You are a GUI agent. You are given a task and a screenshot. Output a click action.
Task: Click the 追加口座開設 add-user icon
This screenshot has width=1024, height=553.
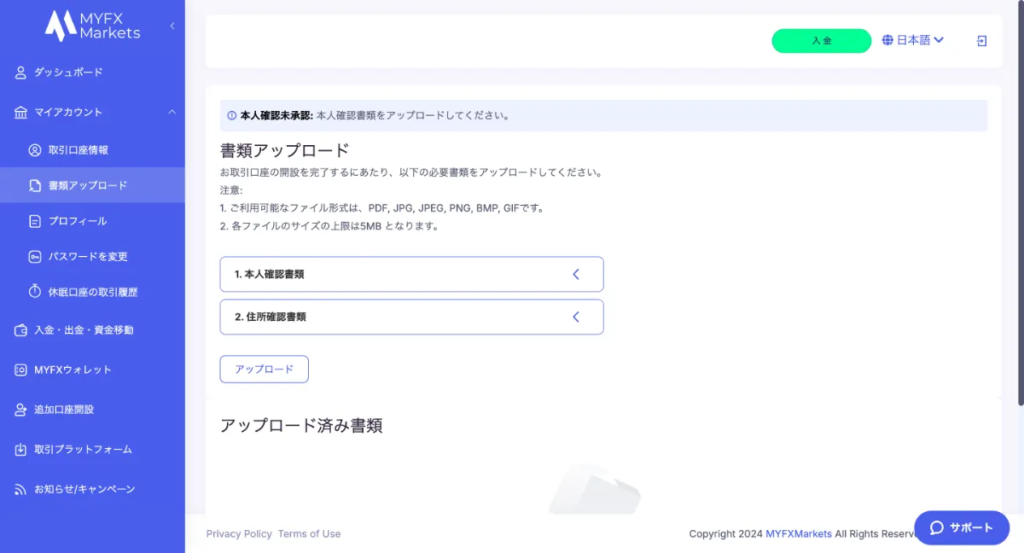(x=21, y=409)
